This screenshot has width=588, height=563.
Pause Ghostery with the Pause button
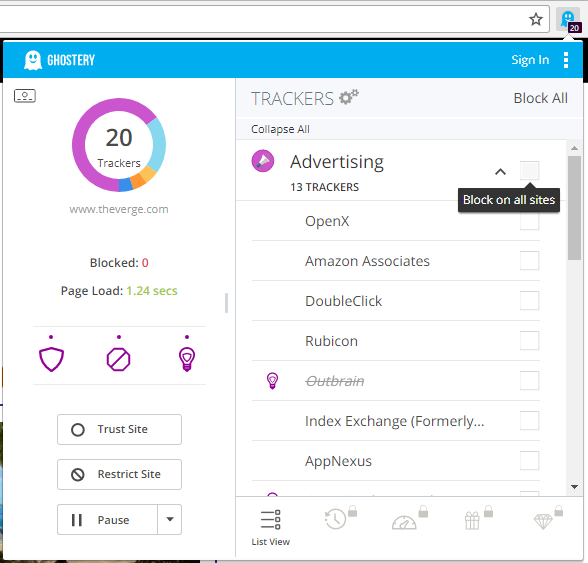point(107,519)
